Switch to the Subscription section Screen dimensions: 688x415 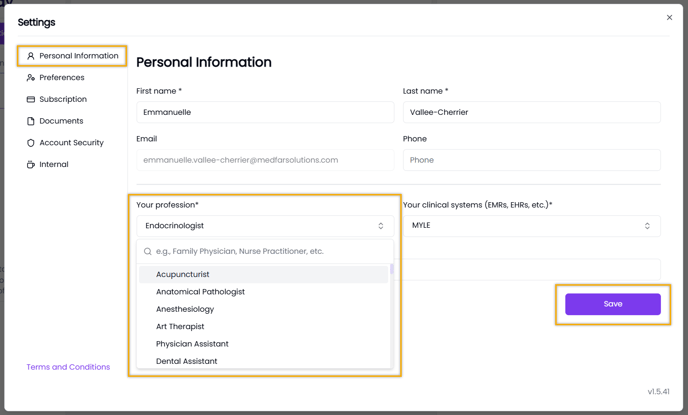63,100
